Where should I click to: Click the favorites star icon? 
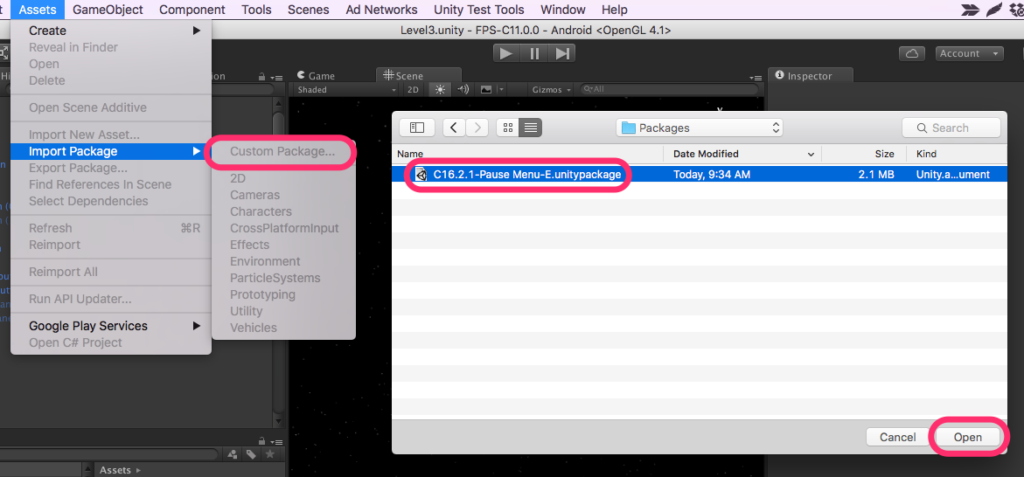click(x=270, y=455)
